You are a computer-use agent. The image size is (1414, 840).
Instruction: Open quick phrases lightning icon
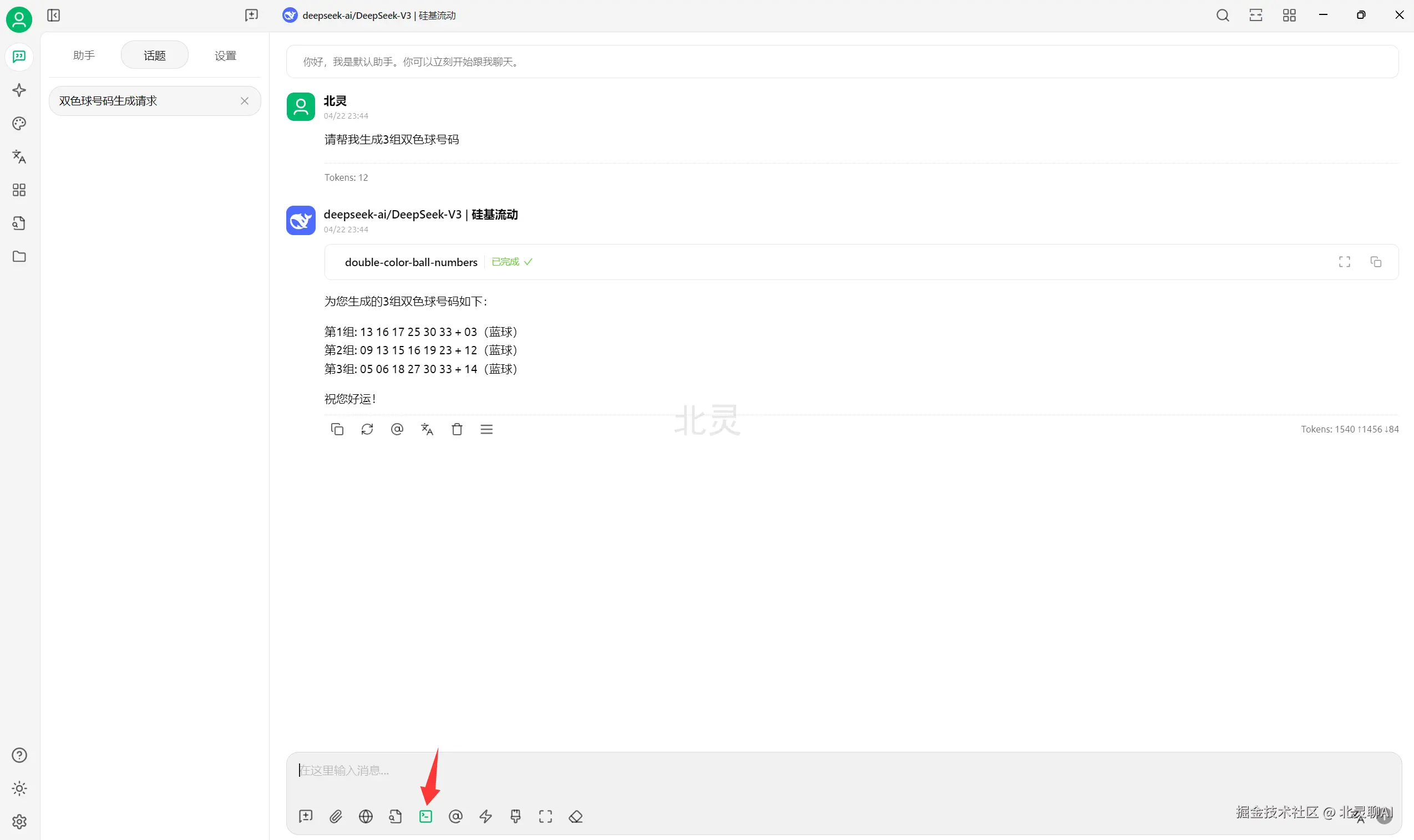(485, 816)
